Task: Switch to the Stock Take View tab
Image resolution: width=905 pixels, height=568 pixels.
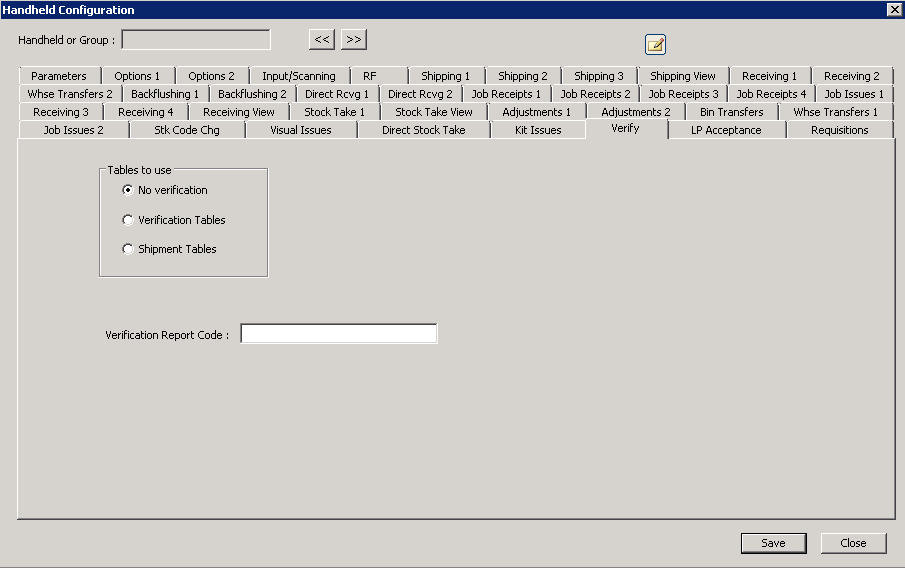Action: (434, 112)
